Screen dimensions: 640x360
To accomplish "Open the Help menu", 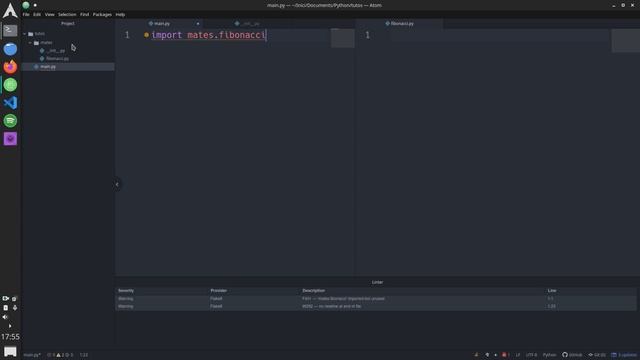I will click(x=120, y=14).
